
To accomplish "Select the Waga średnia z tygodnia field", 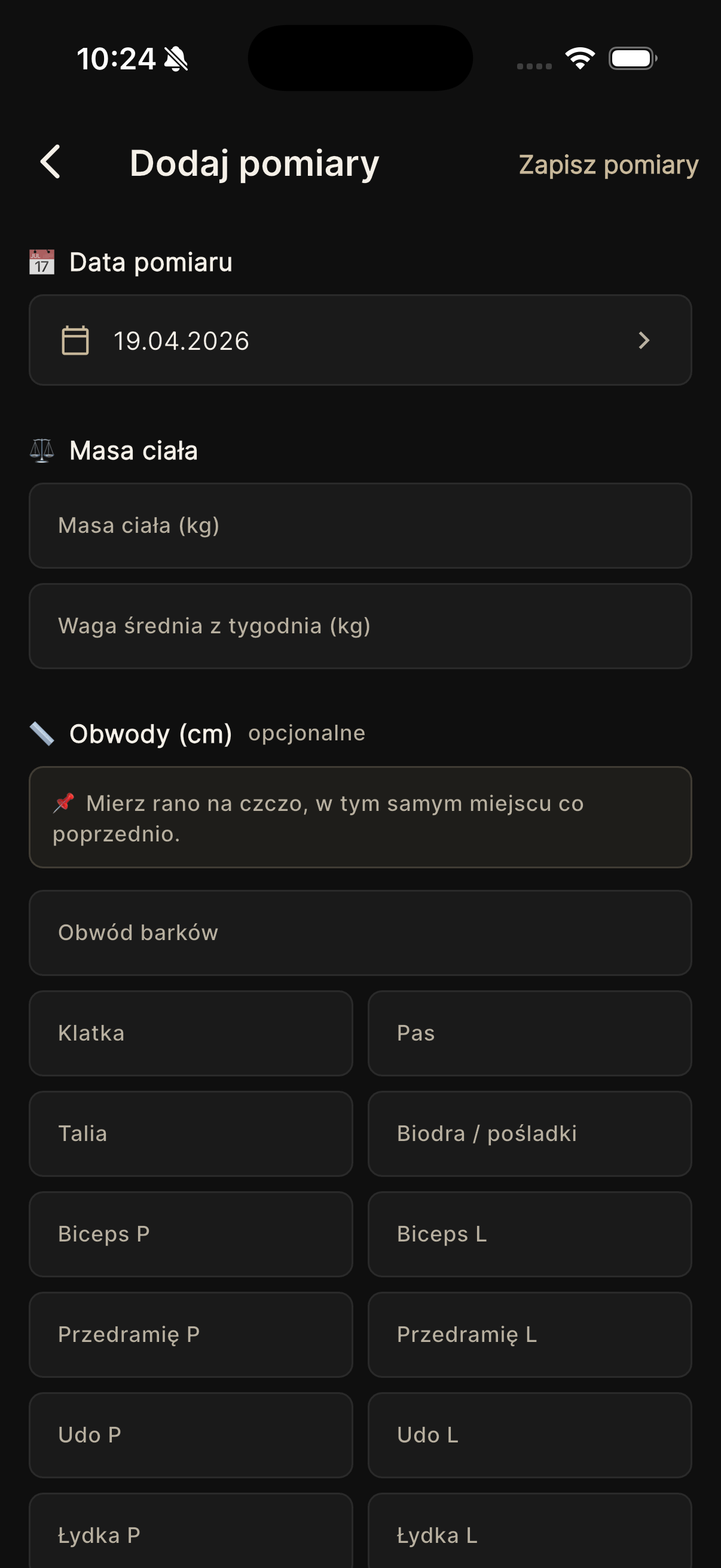I will point(360,626).
